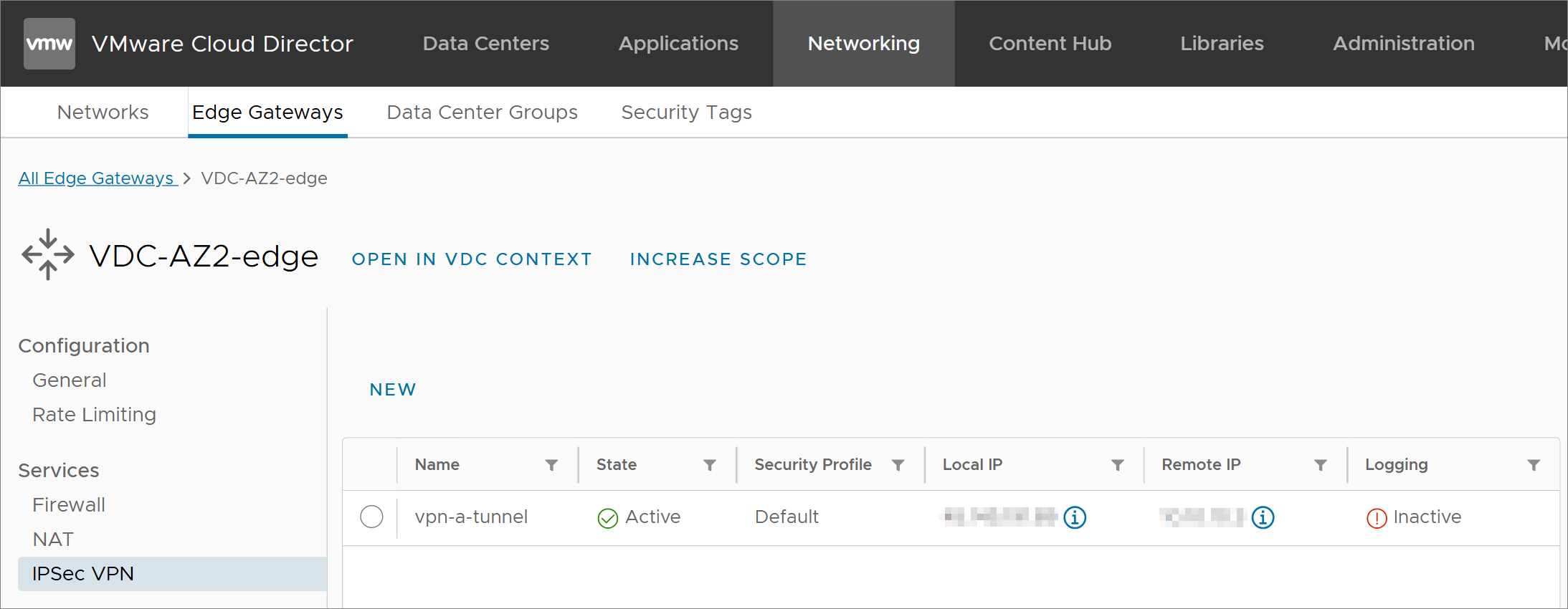Image resolution: width=1568 pixels, height=609 pixels.
Task: Open General configuration in the sidebar
Action: (x=70, y=380)
